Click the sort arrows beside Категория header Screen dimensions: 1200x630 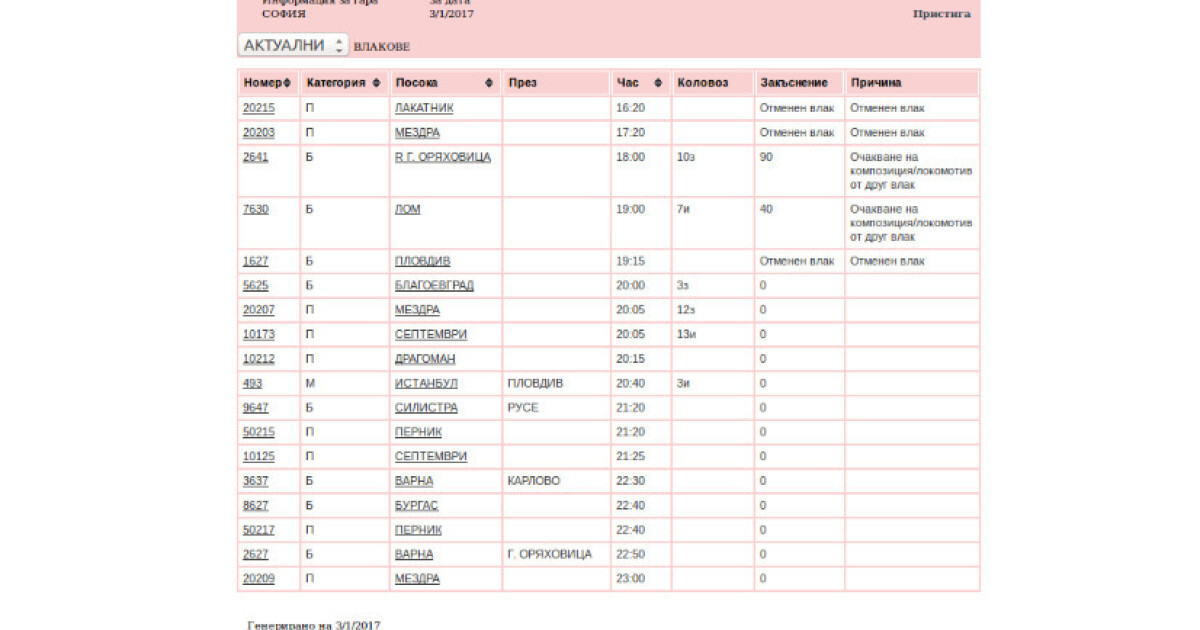click(x=376, y=83)
